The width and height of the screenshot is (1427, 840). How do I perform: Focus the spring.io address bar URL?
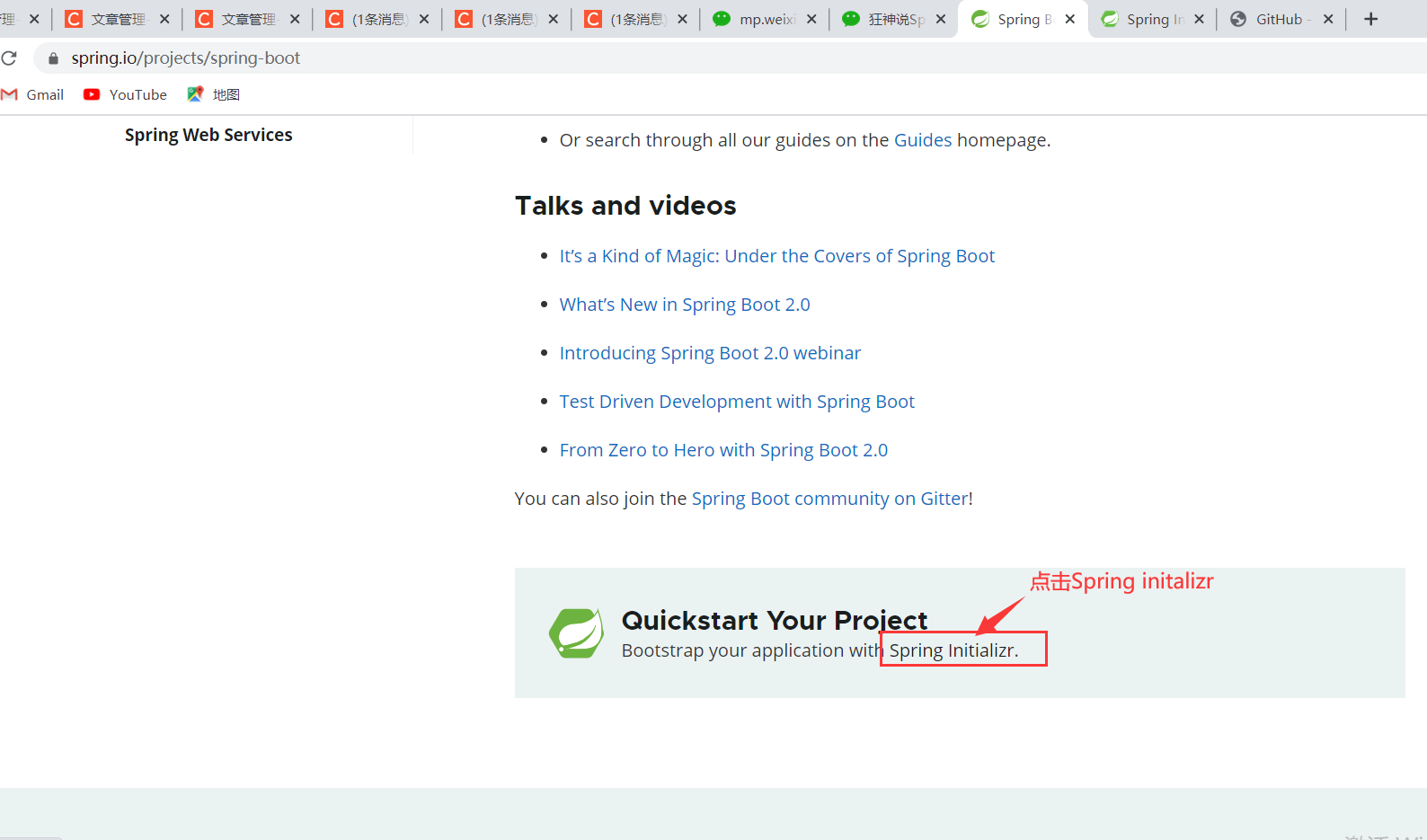(185, 58)
